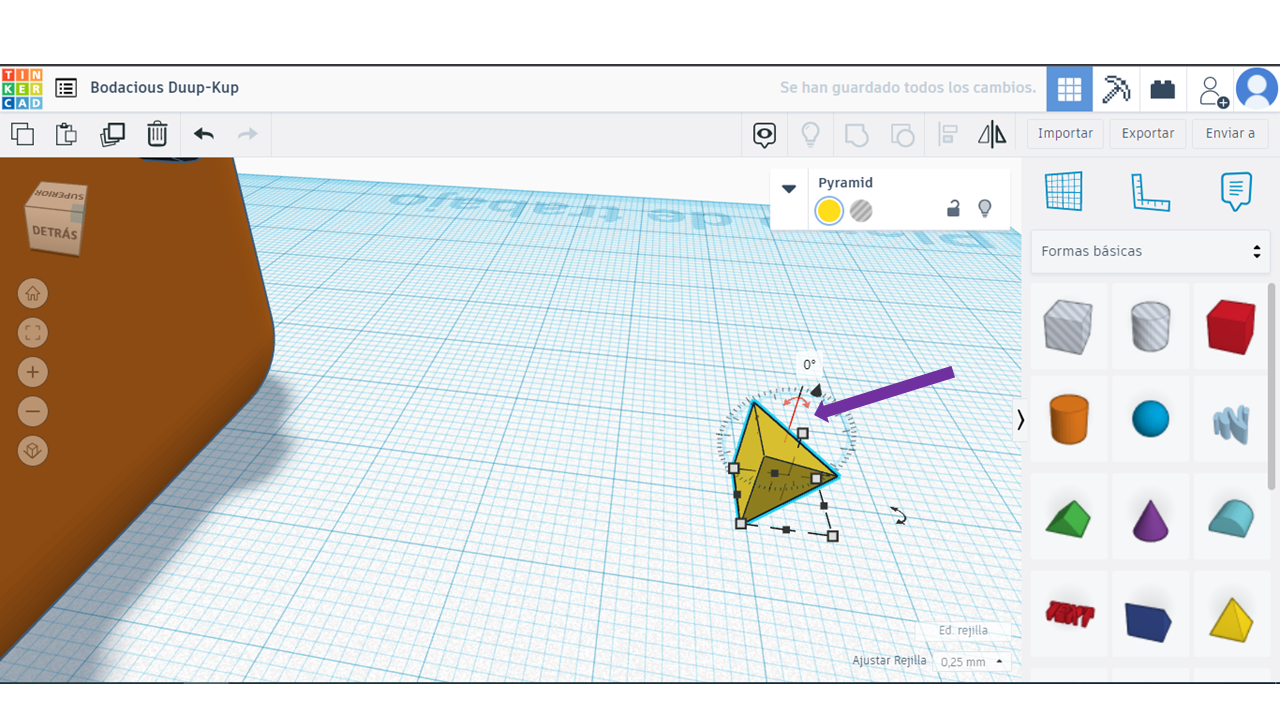Select the yellow Solid color swatch

click(x=829, y=211)
